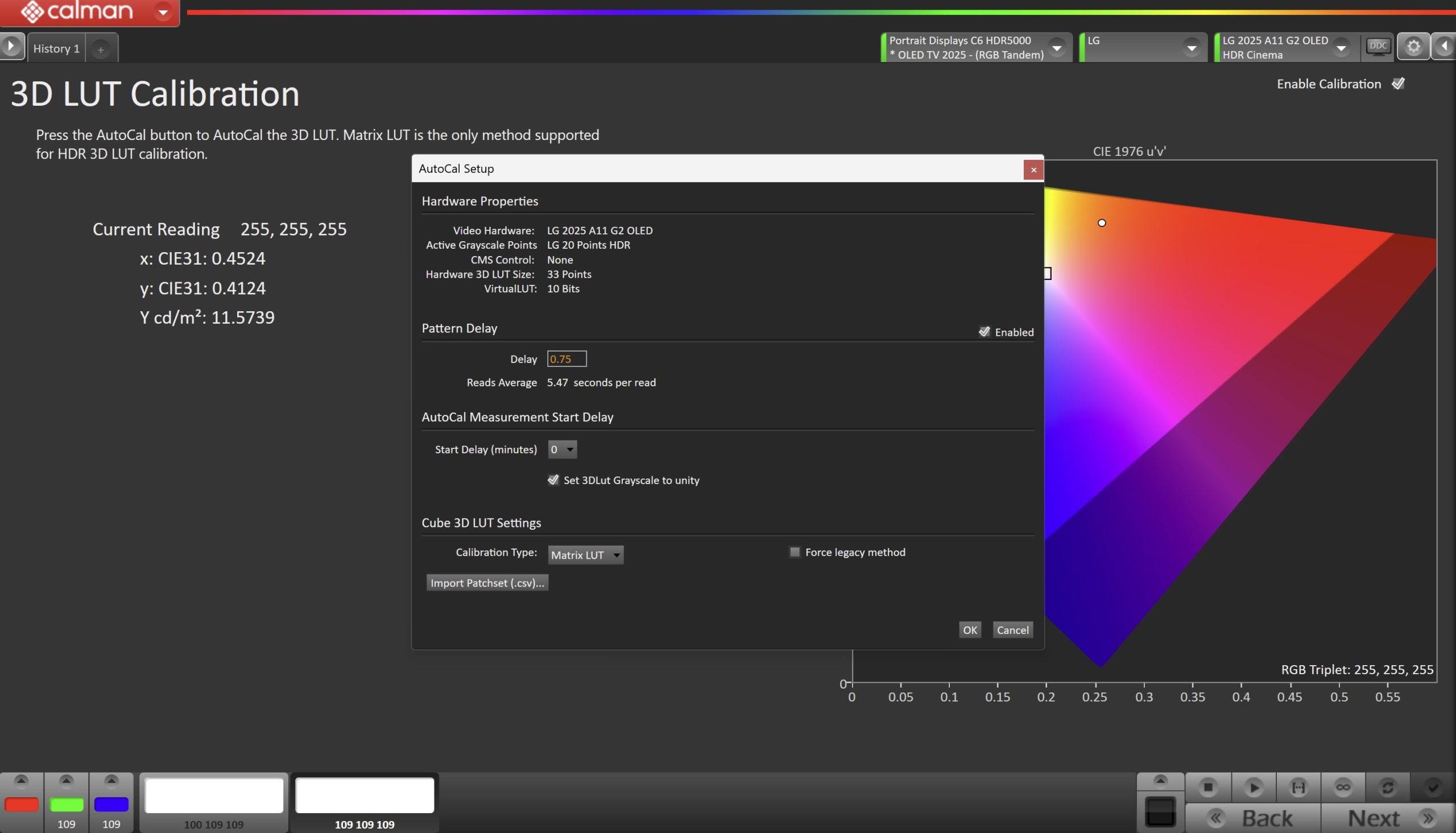This screenshot has height=833, width=1456.
Task: Expand the blue channel up arrow
Action: pos(111,780)
